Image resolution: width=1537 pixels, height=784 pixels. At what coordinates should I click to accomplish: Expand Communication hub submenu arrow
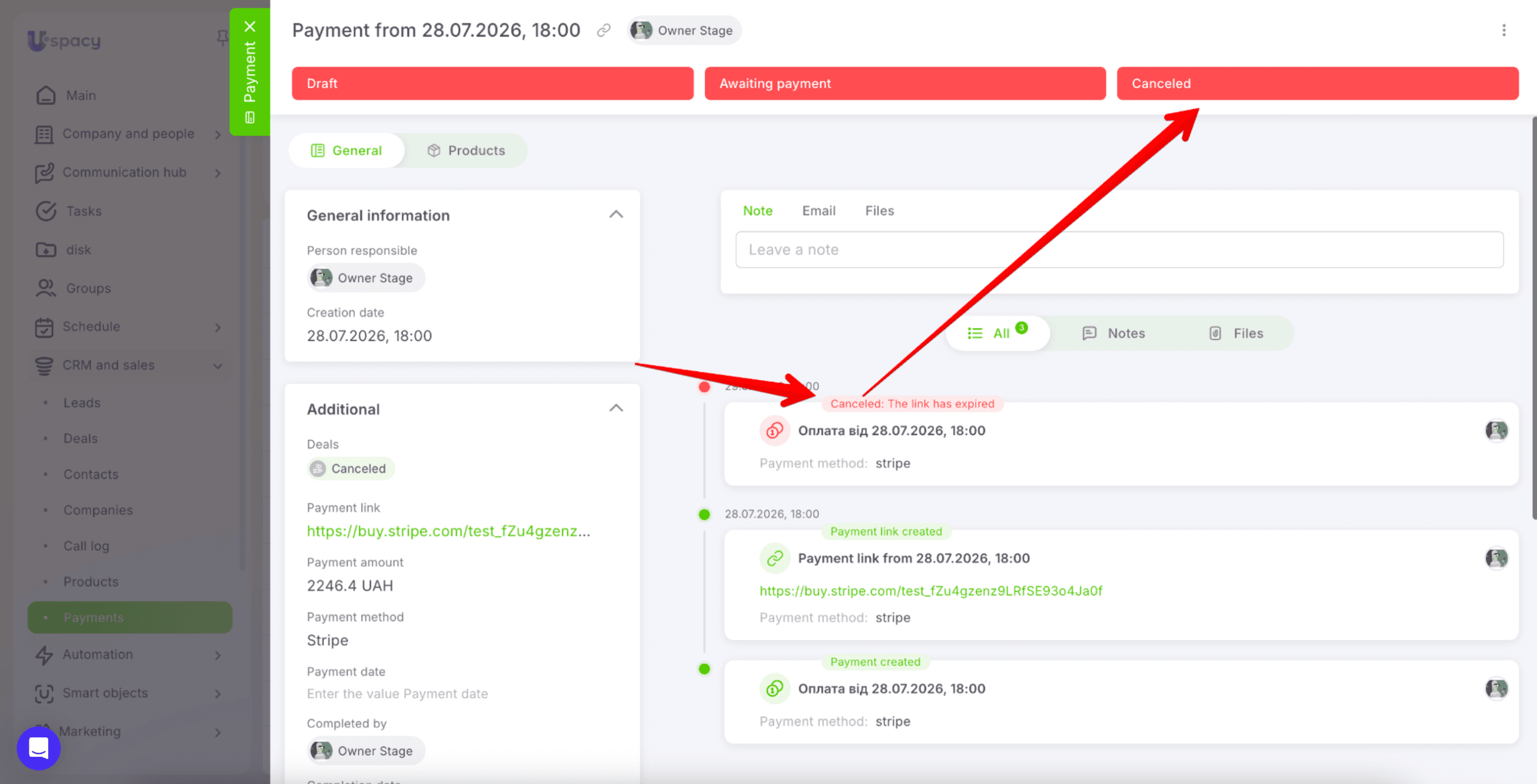tap(218, 173)
